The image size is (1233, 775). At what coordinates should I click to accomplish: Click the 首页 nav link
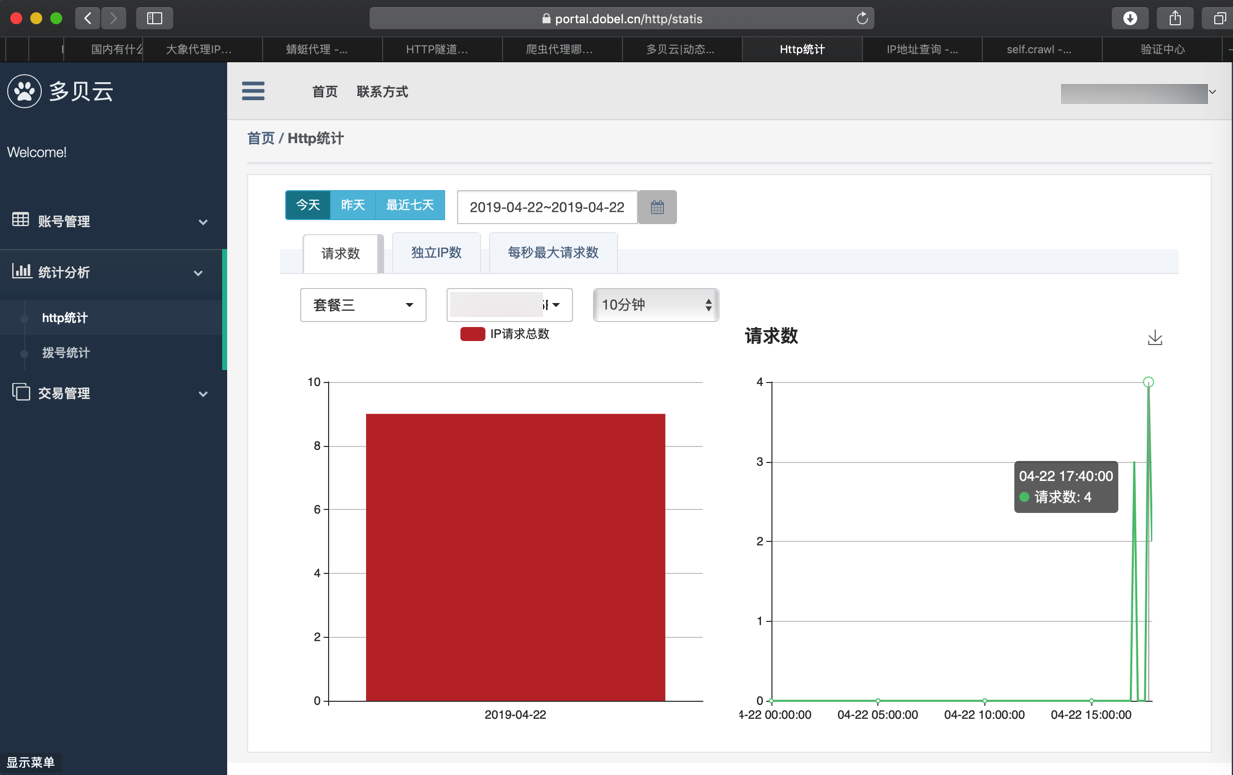325,92
